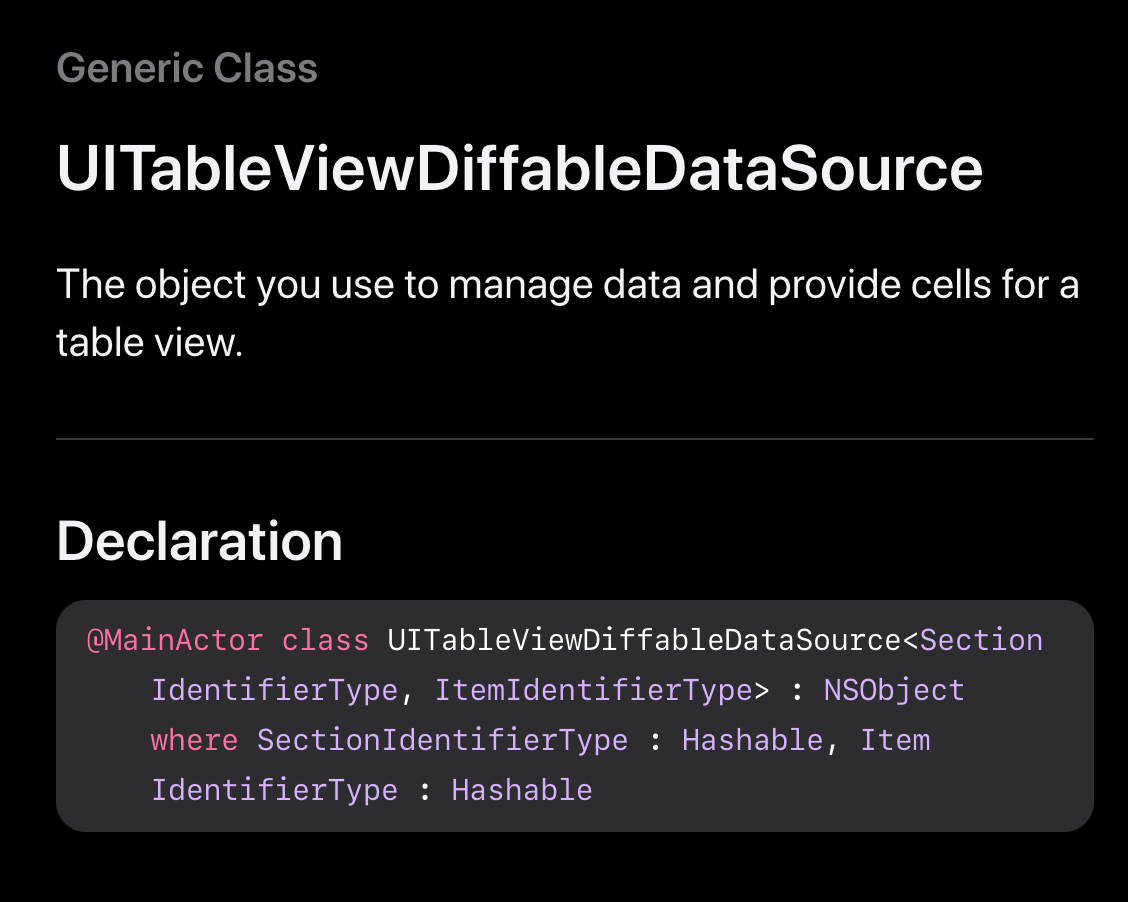Click the @MainActor attribute
This screenshot has height=902, width=1128.
click(x=175, y=641)
